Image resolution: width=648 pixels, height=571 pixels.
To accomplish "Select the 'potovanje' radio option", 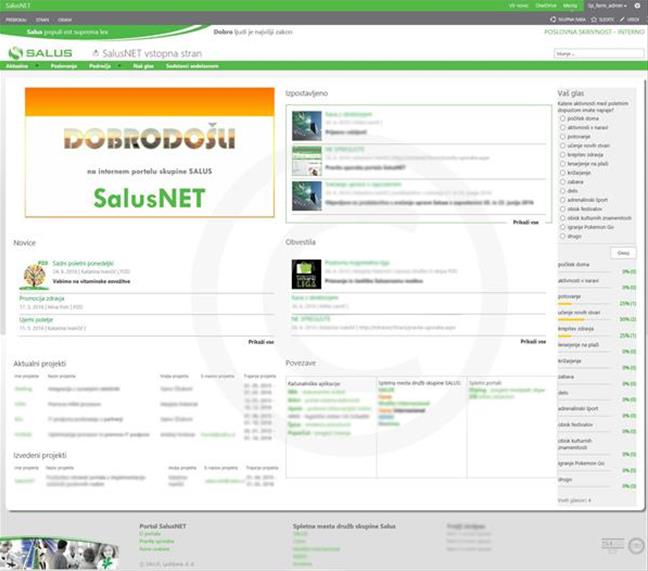I will click(x=562, y=136).
